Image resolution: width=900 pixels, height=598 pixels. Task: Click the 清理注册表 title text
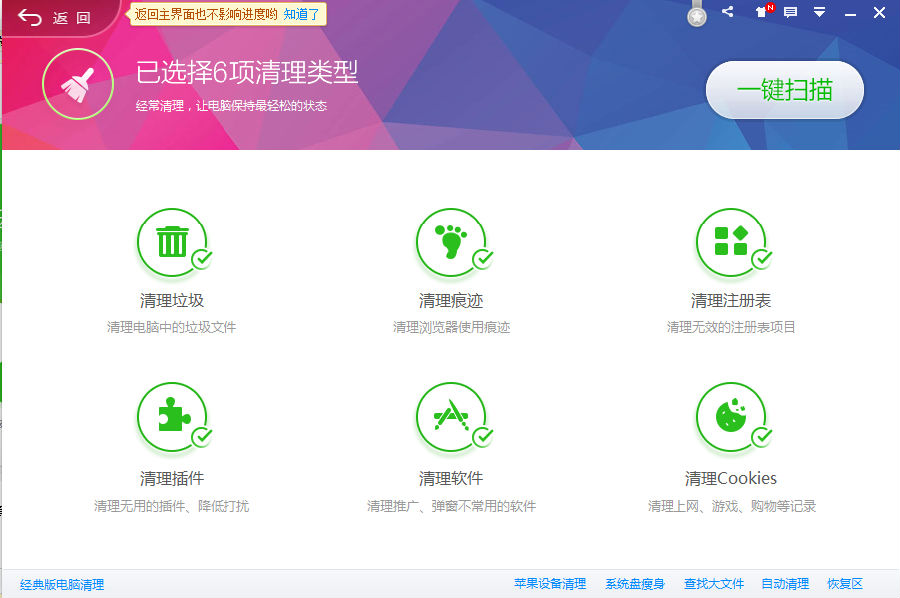tap(730, 300)
